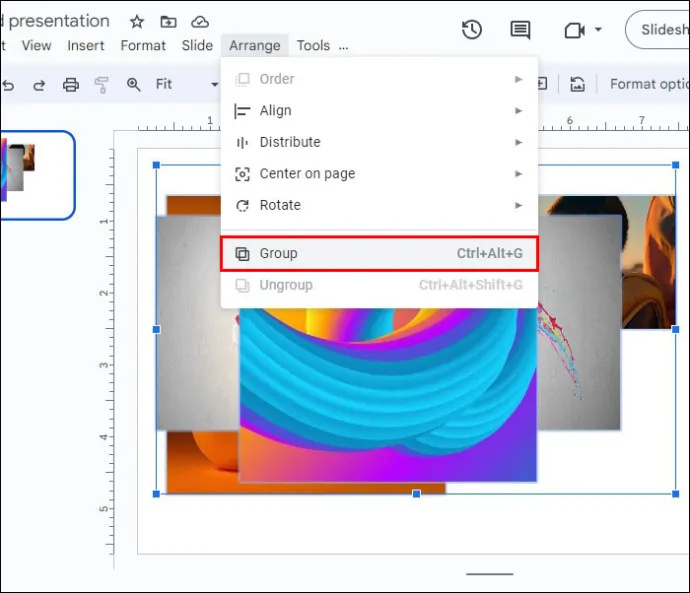Open the Fit zoom dropdown
This screenshot has height=593, width=690.
coord(187,84)
